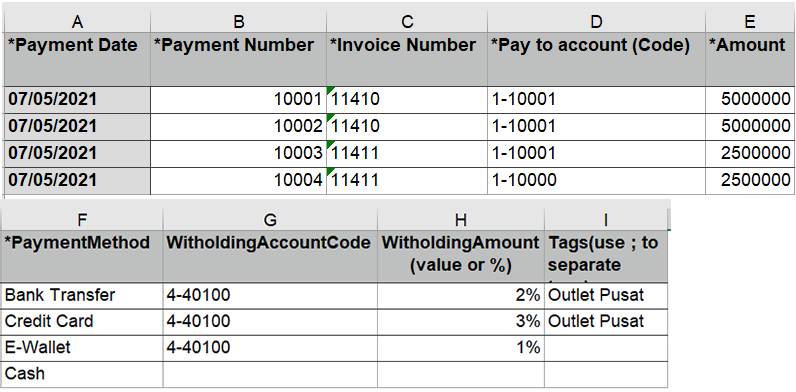Select the 1% withholding amount cell
The image size is (796, 392).
pos(461,348)
